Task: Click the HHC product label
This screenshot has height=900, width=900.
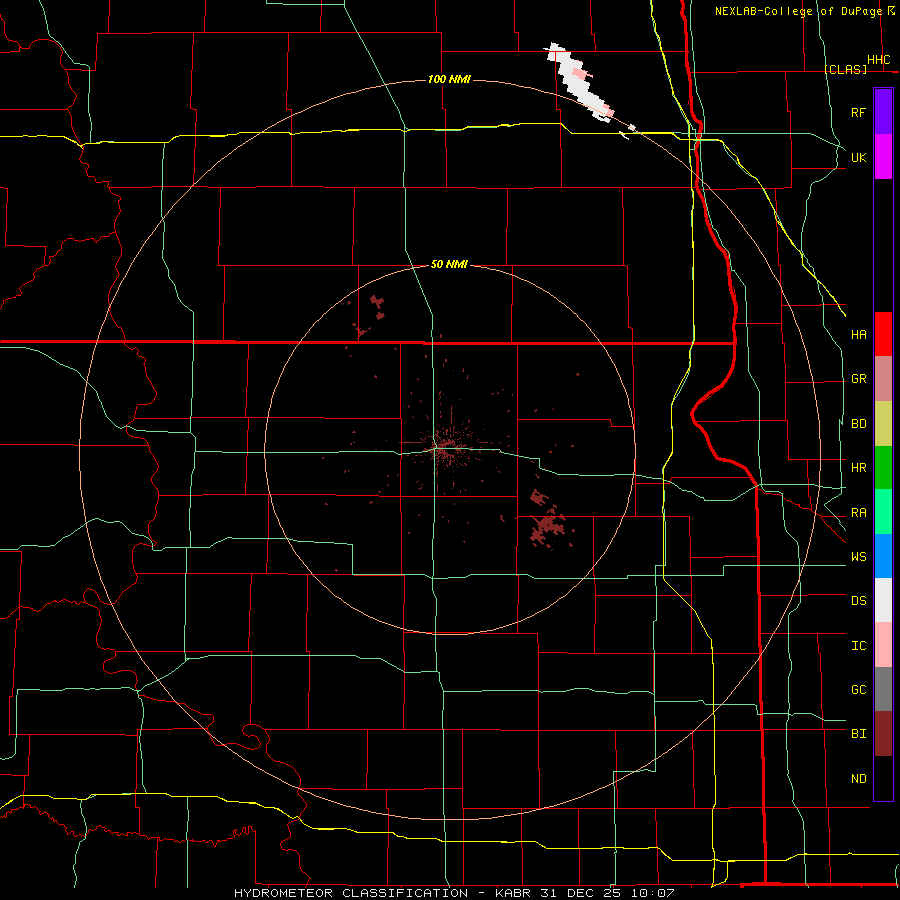Action: pyautogui.click(x=879, y=60)
